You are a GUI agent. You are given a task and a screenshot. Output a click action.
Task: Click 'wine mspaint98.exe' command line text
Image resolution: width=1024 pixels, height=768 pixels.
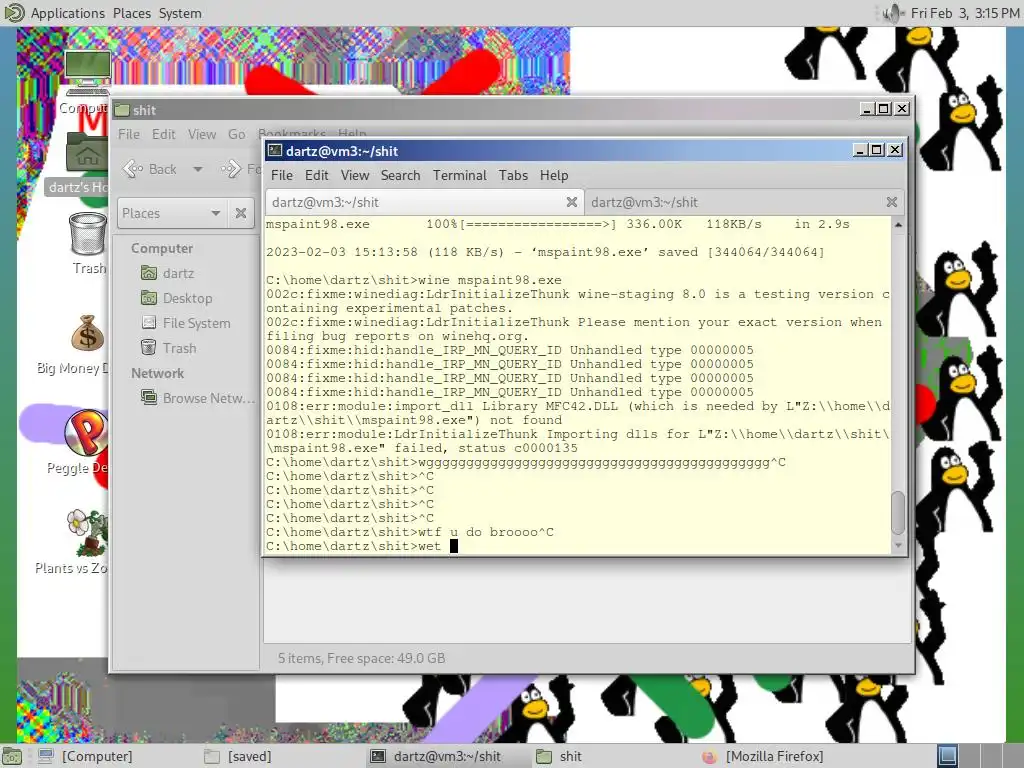point(490,280)
